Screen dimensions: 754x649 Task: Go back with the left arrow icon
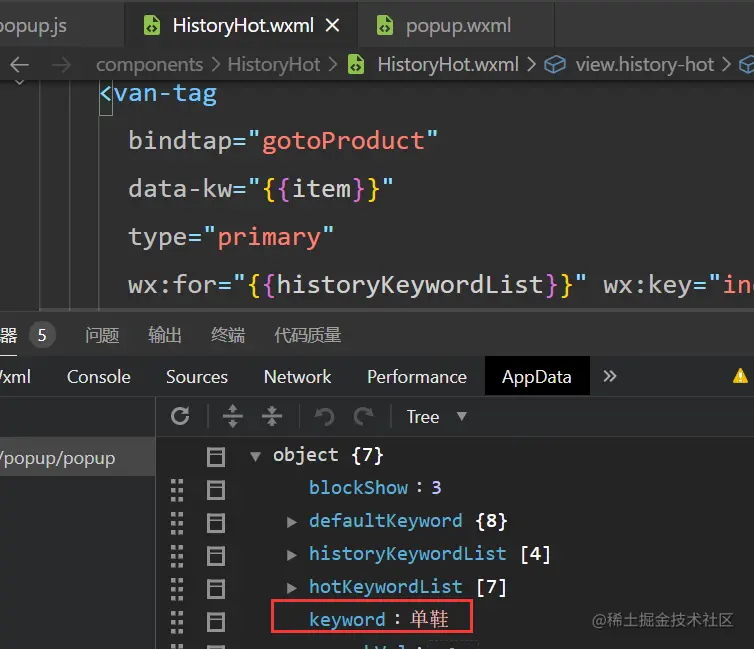point(20,64)
